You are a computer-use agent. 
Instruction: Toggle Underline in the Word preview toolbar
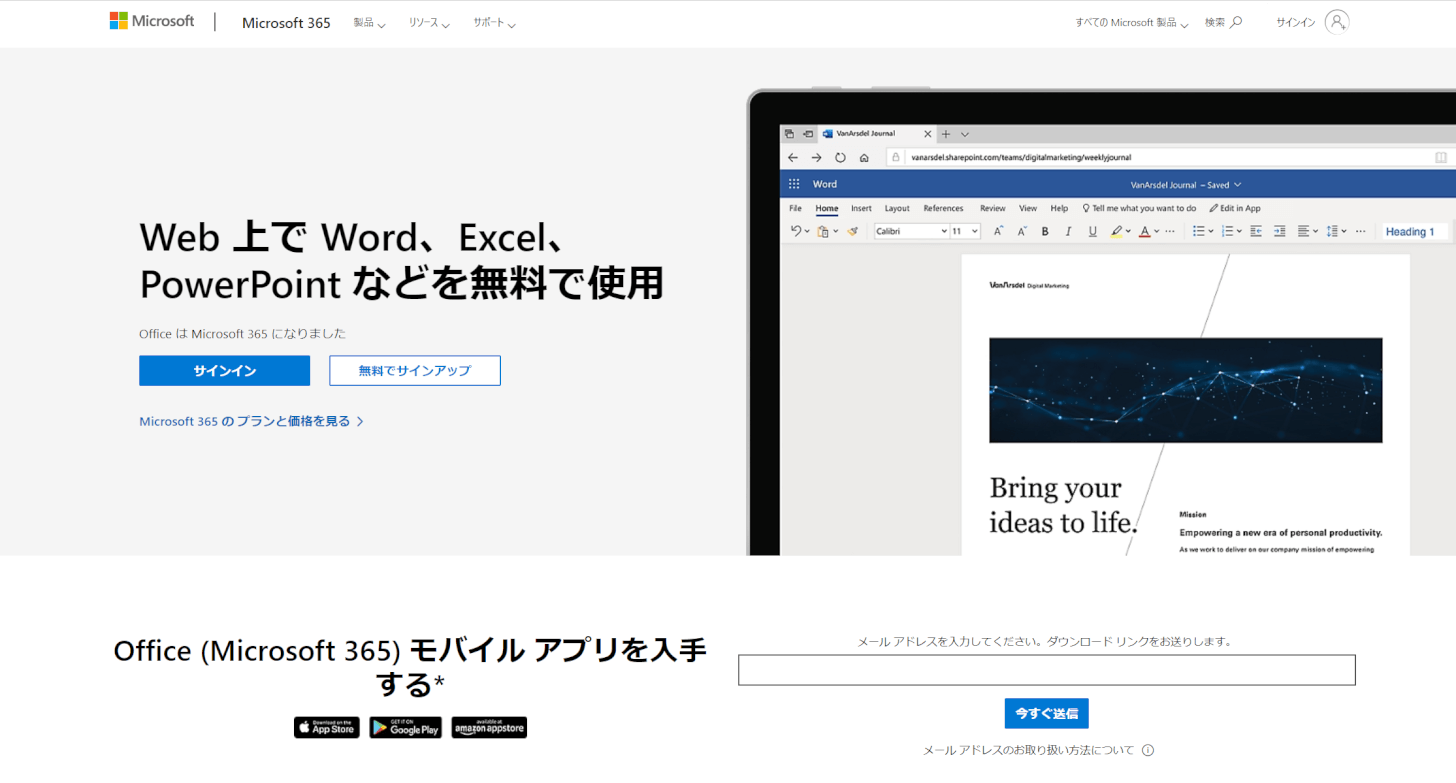tap(1092, 231)
